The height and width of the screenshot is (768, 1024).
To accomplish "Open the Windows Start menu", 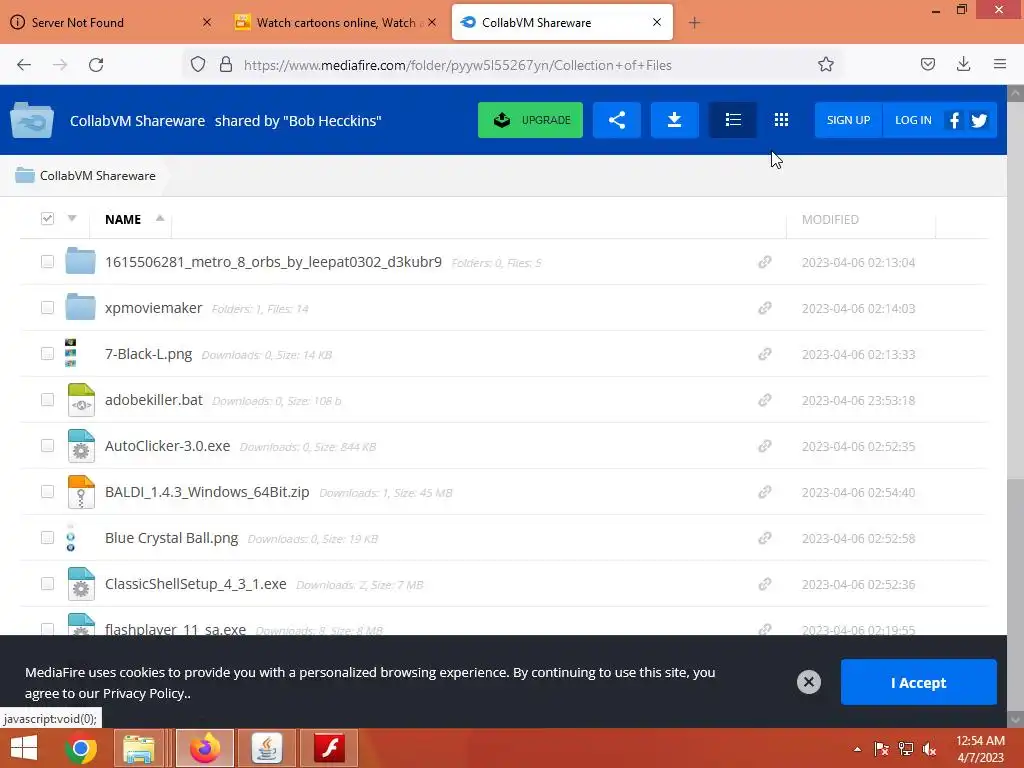I will tap(24, 748).
